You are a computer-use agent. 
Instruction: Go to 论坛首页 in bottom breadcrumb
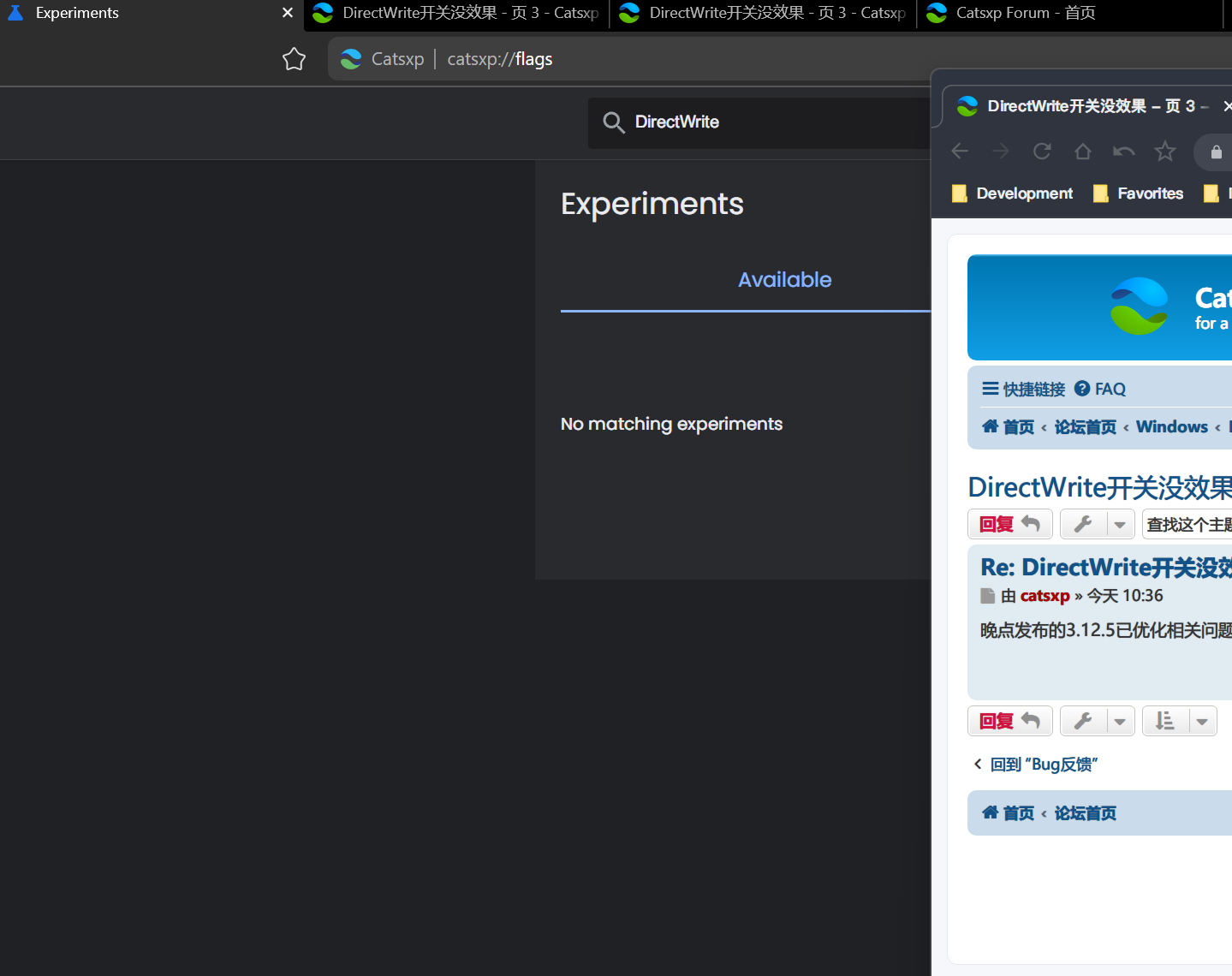1085,813
